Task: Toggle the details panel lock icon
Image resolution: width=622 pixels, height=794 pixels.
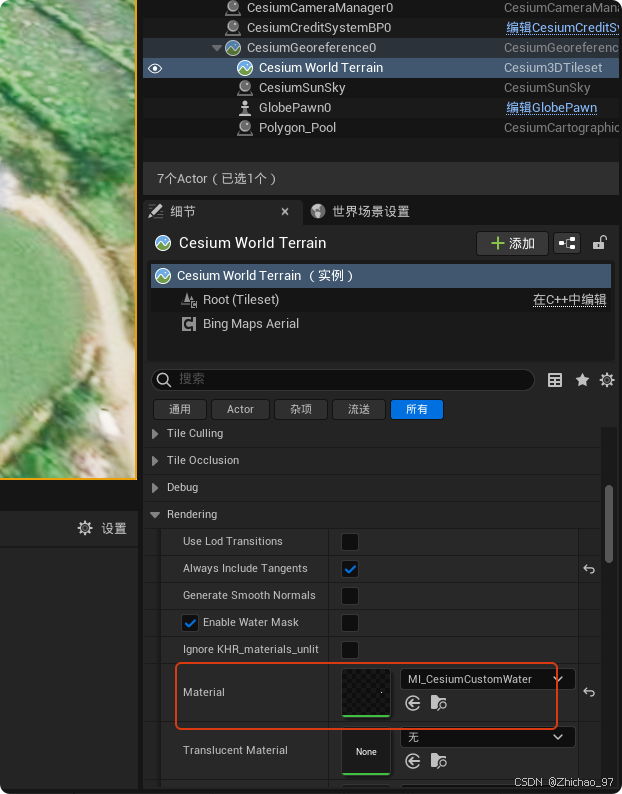Action: (x=600, y=243)
